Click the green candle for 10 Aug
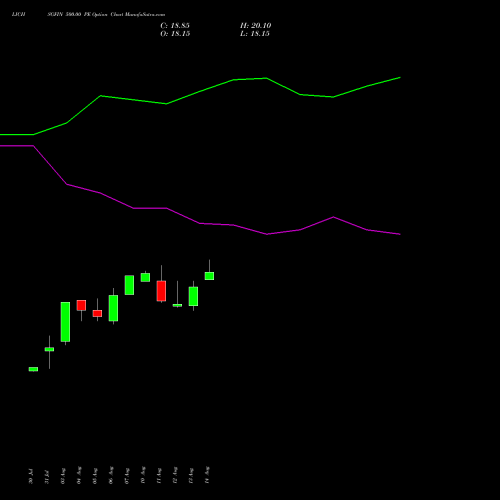 click(145, 277)
